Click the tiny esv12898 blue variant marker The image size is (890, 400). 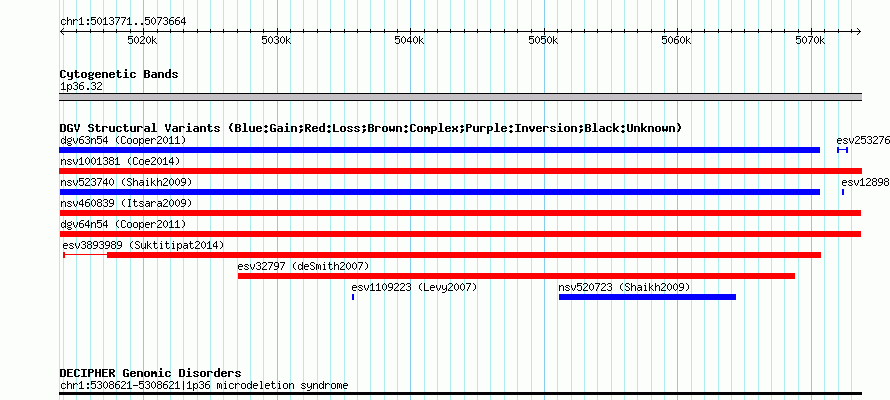click(x=843, y=192)
